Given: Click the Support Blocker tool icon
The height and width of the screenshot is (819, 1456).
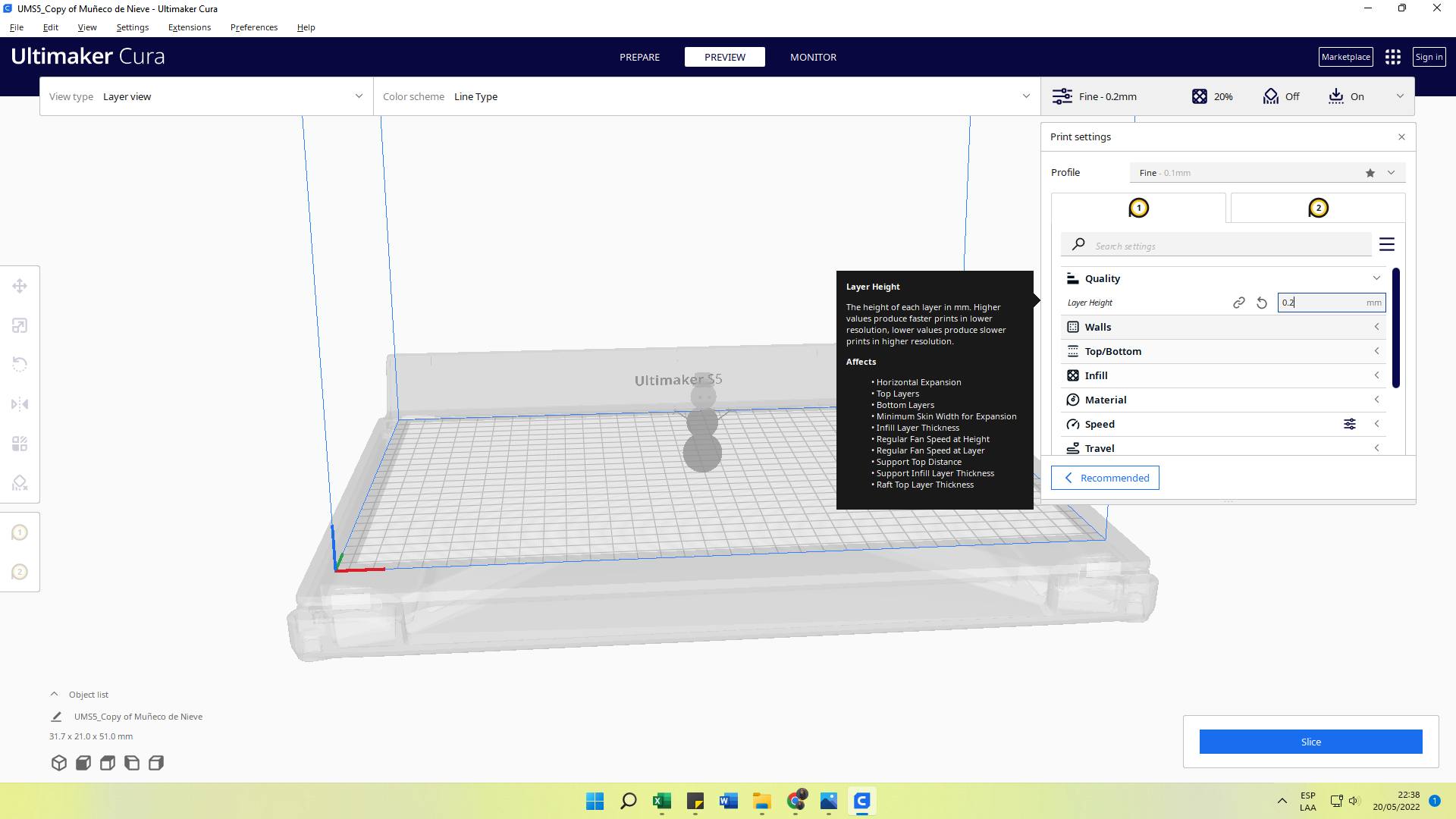Looking at the screenshot, I should tap(20, 483).
